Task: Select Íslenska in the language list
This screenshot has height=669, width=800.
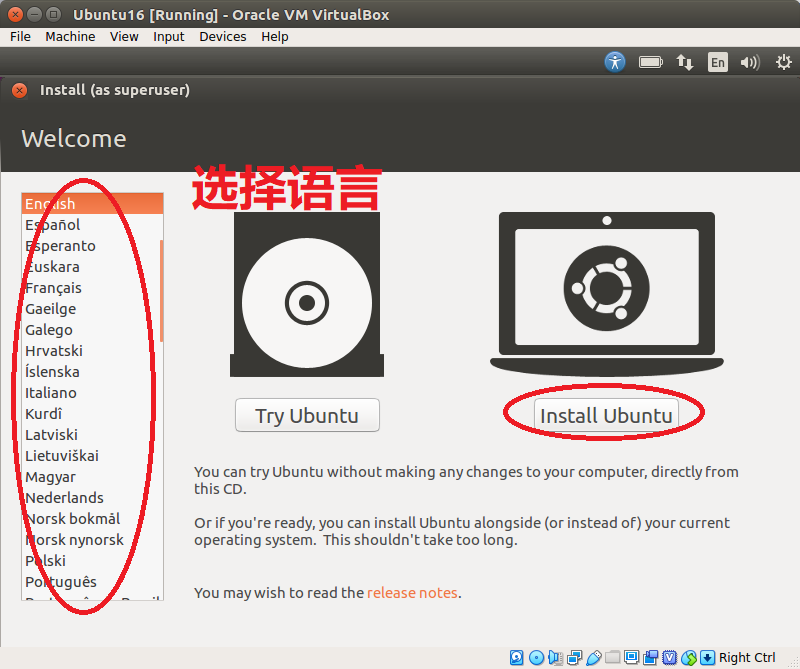Action: click(x=91, y=371)
